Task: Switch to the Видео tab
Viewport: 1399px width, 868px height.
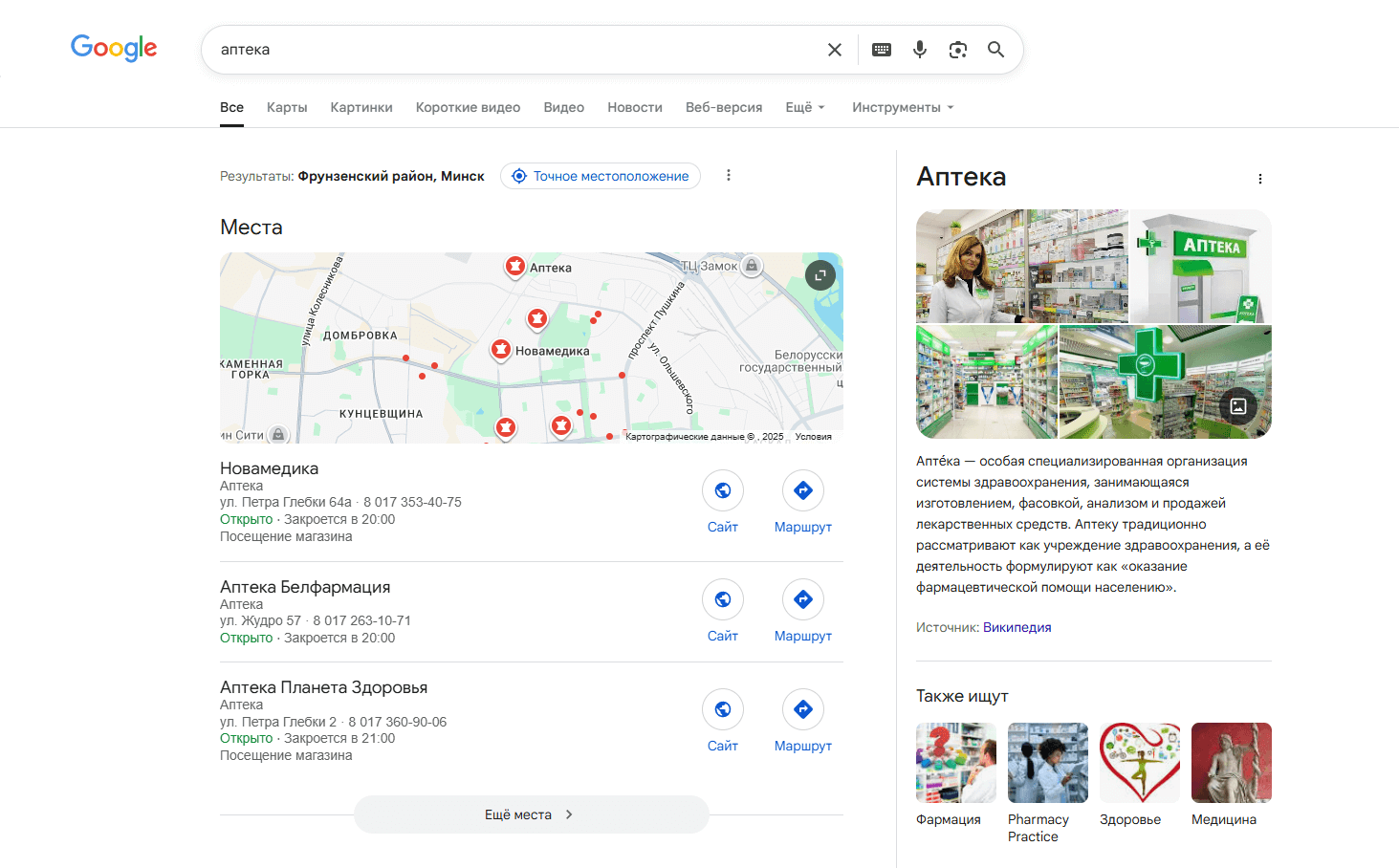Action: point(564,107)
